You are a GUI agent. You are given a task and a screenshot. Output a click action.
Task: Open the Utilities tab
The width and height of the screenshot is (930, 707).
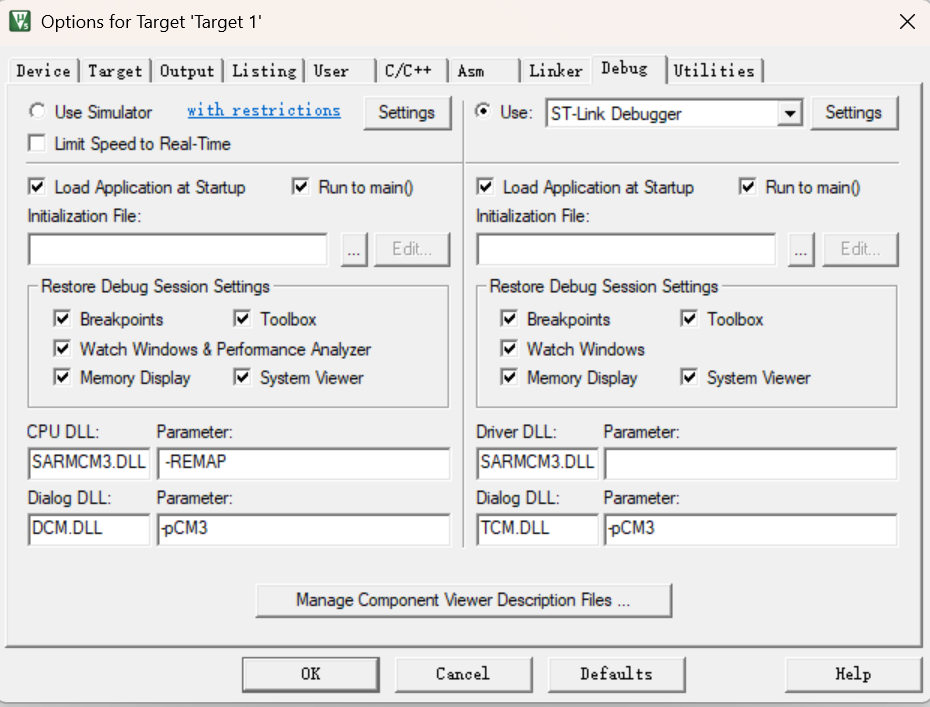714,71
